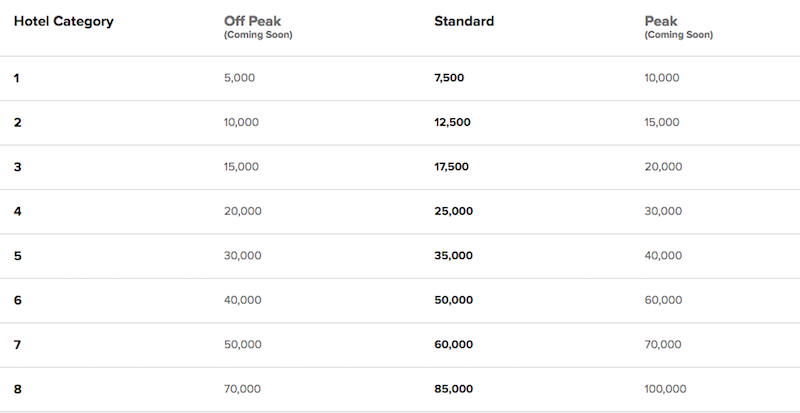Click the Category 7 Off Peak value 50,000
800x413 pixels.
(x=244, y=344)
